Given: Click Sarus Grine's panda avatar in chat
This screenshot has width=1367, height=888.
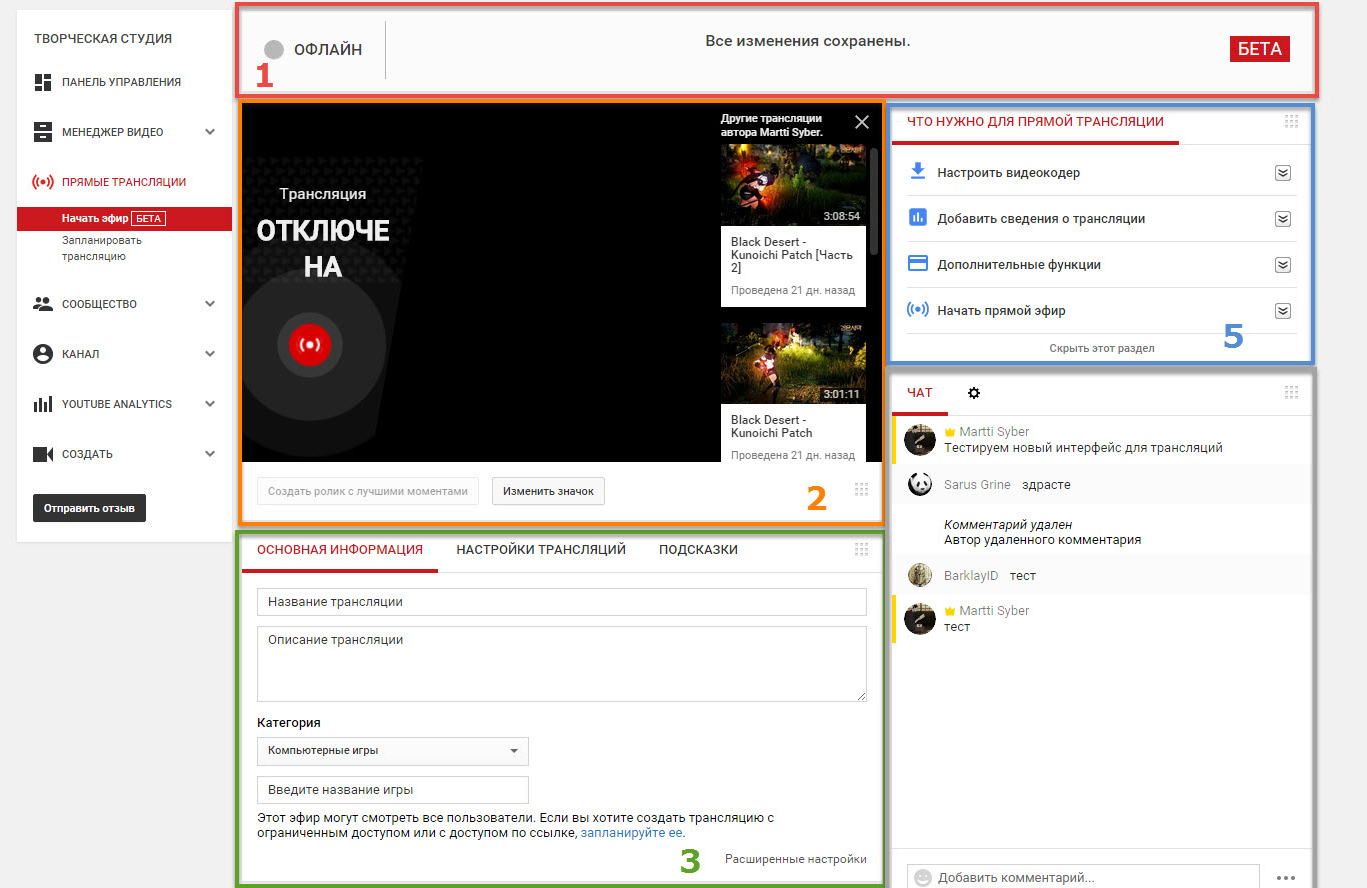Looking at the screenshot, I should [920, 485].
